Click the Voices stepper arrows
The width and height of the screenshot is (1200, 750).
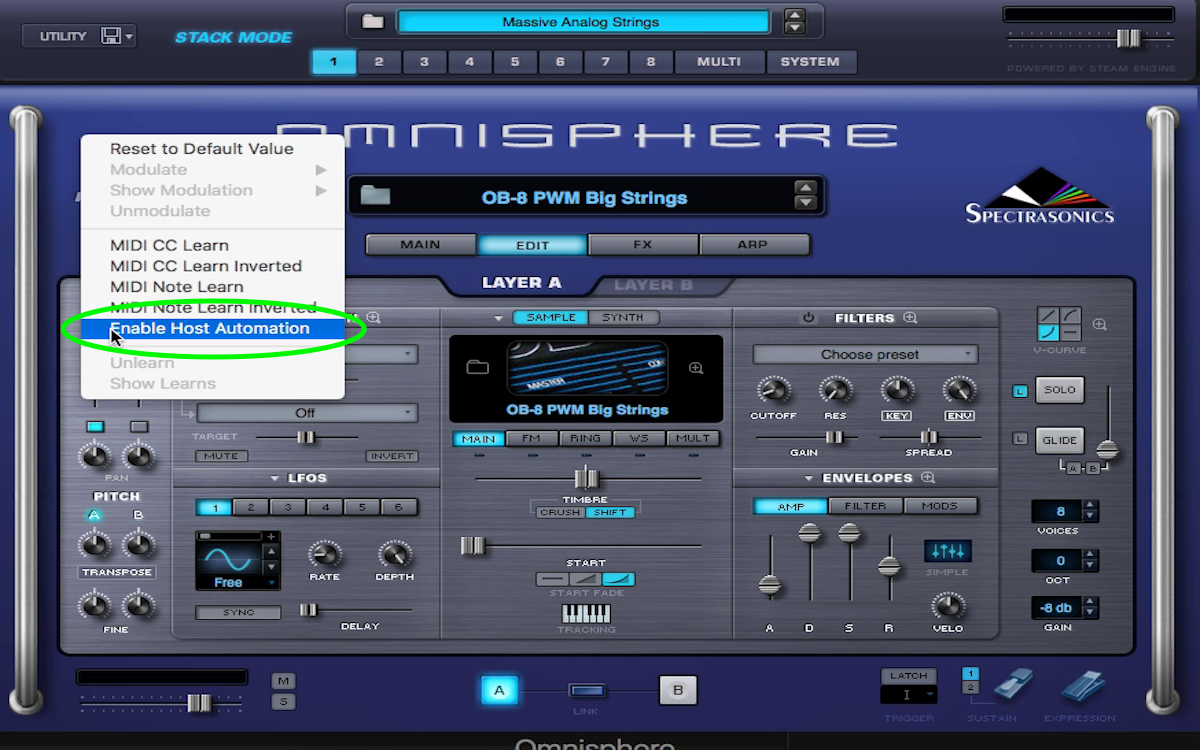tap(1090, 511)
